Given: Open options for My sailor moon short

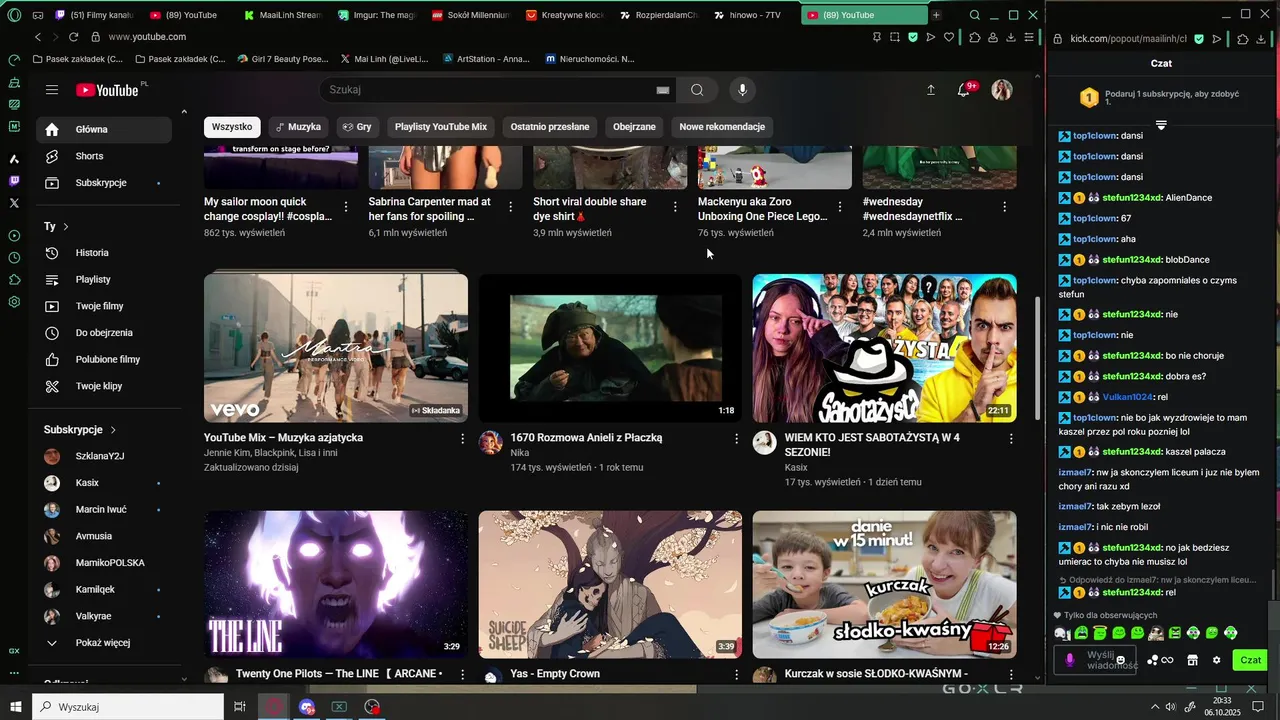Looking at the screenshot, I should [346, 206].
